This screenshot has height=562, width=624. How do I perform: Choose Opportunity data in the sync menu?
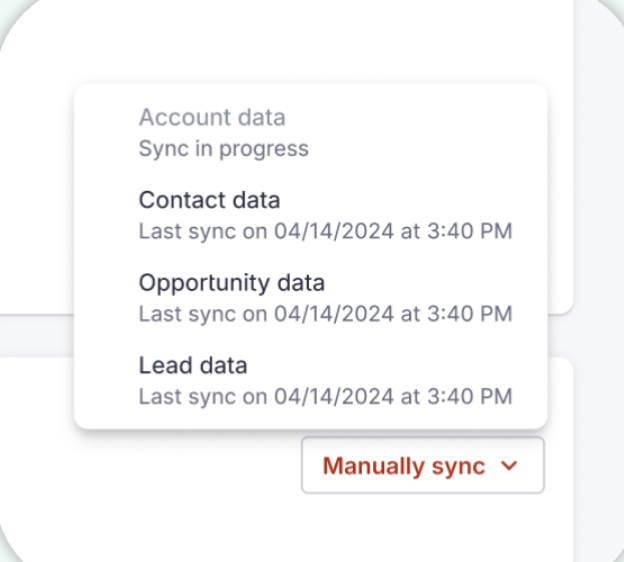pyautogui.click(x=310, y=298)
